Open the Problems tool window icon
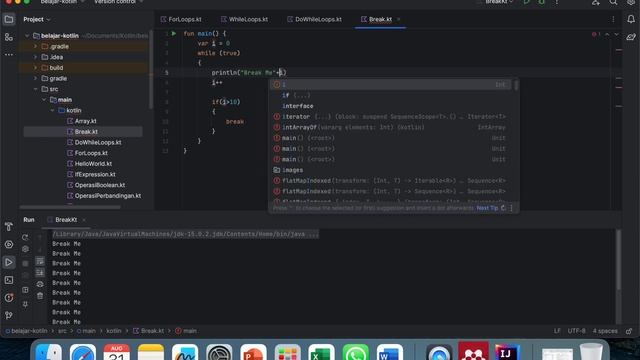 [9, 298]
